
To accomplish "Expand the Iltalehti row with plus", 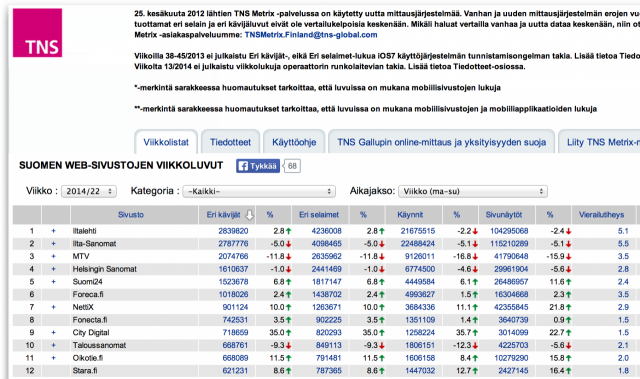I will [x=53, y=231].
